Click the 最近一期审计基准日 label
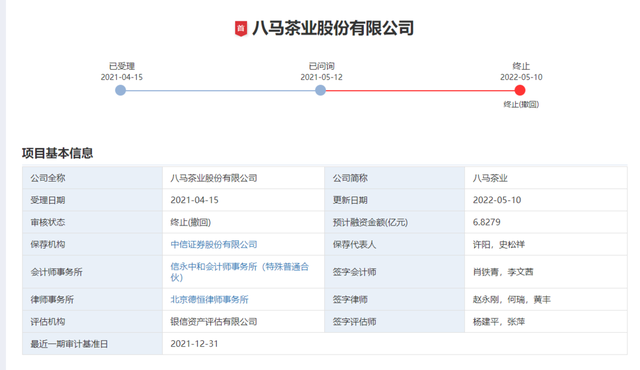The height and width of the screenshot is (370, 640). [69, 344]
